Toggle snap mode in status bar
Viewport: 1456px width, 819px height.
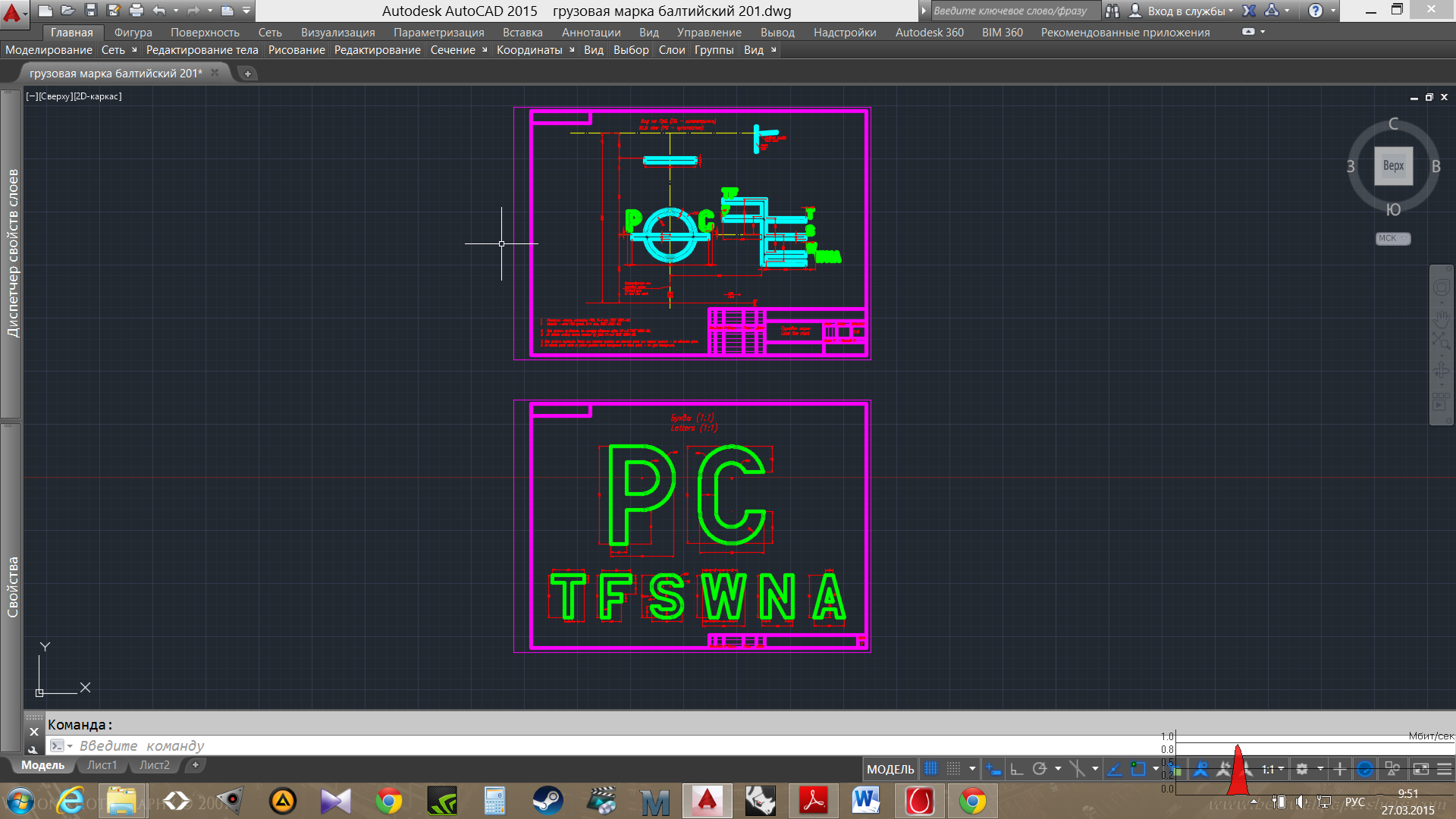[954, 769]
